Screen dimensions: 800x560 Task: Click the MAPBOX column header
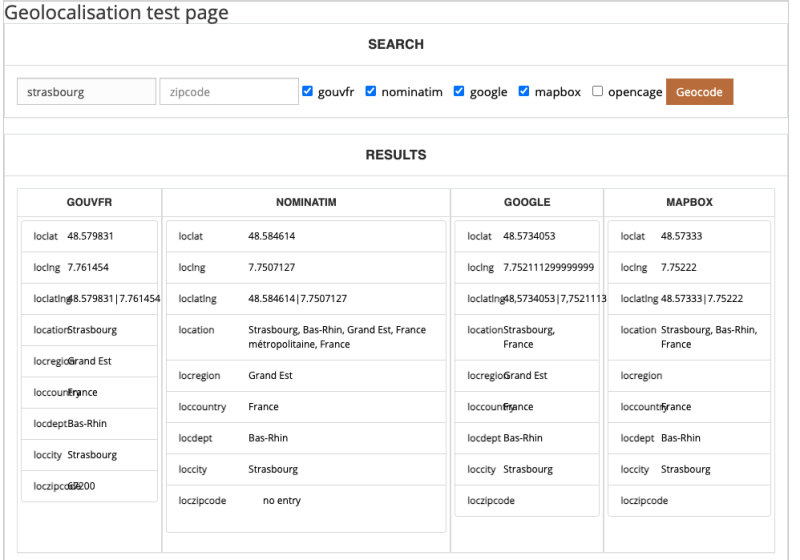click(689, 202)
